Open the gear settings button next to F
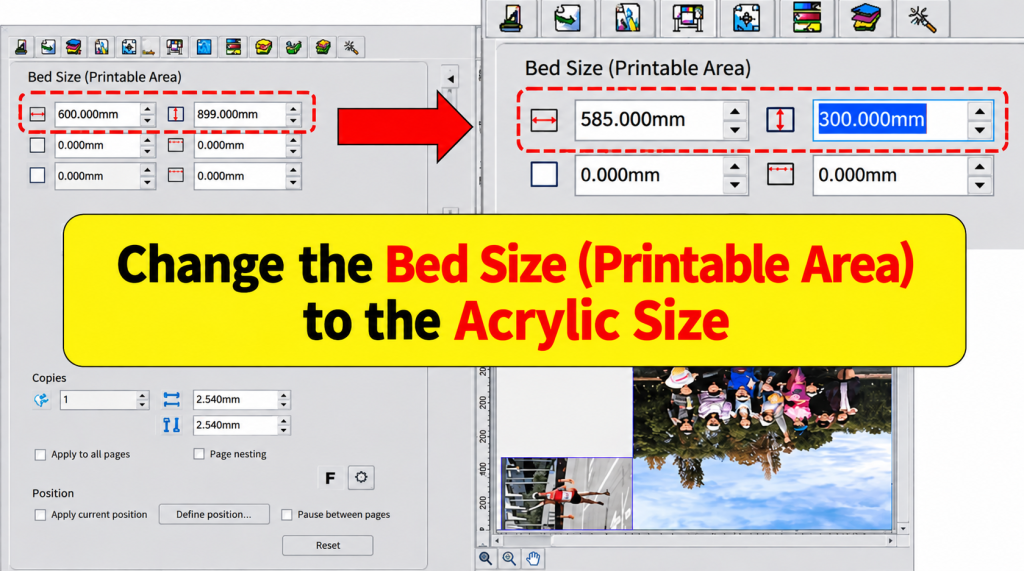Screen dimensions: 1024x571 [x=361, y=478]
